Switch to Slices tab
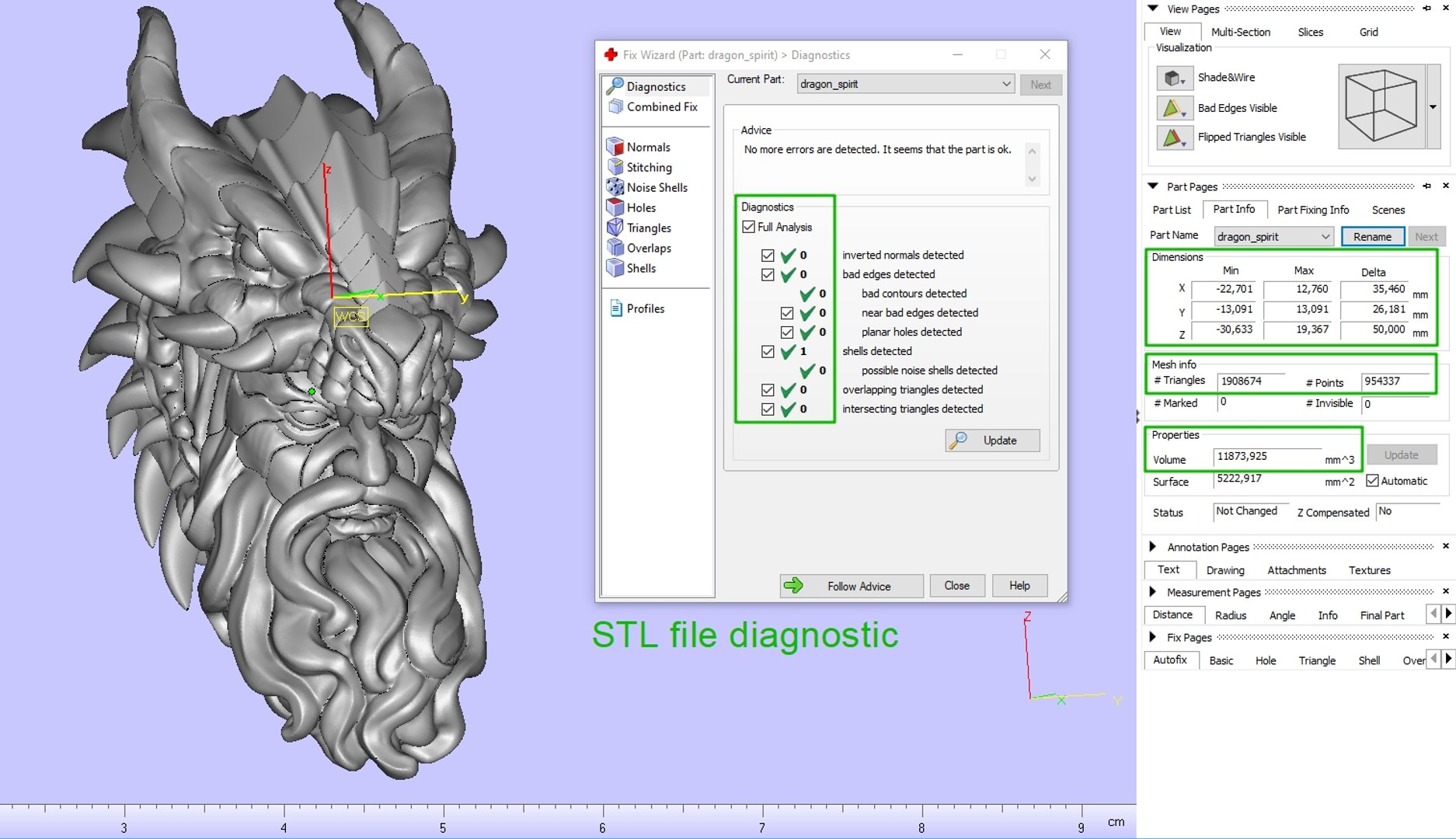Screen dimensions: 1456x839 [1310, 32]
